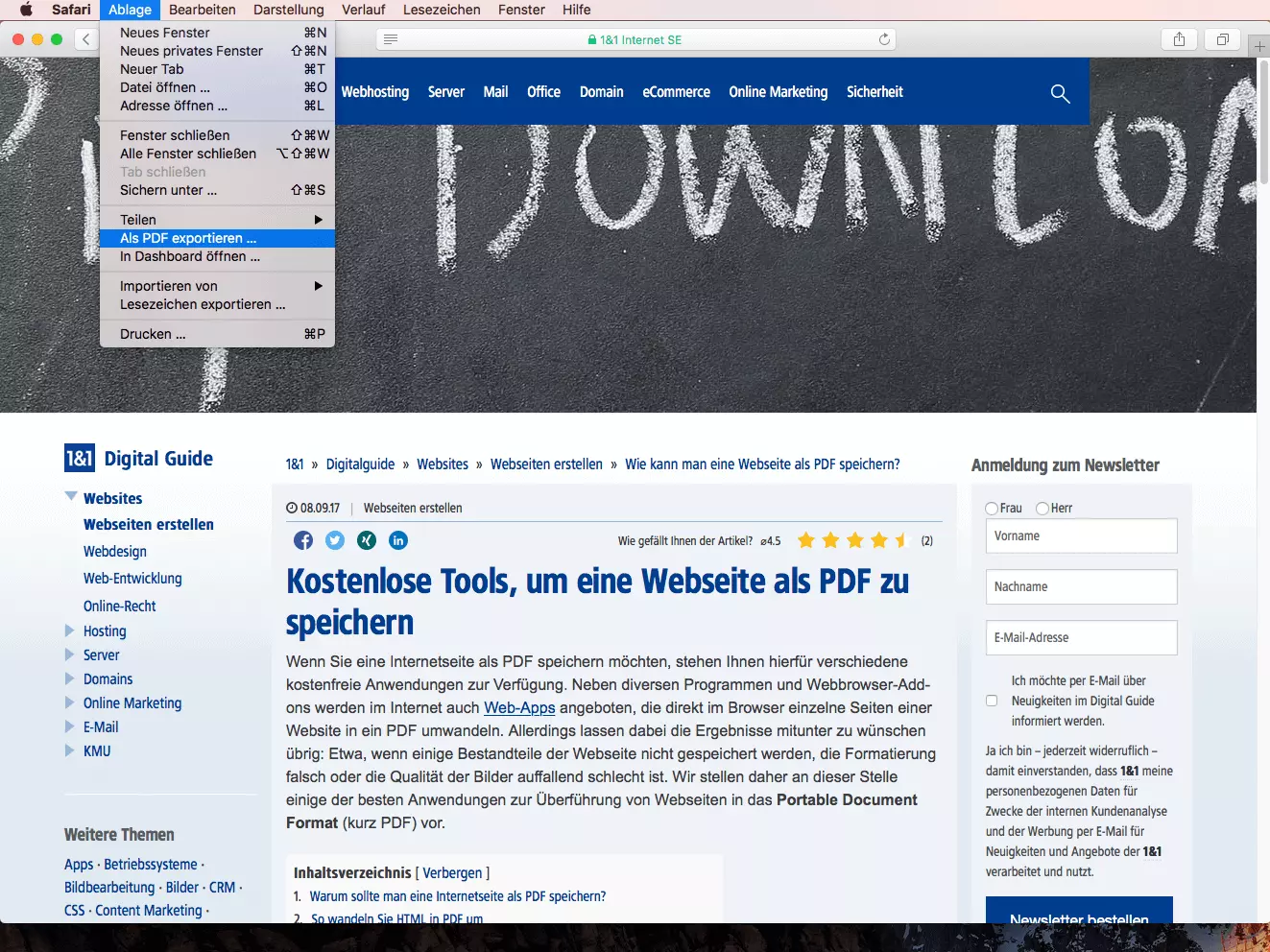Follow the Web-Apps link in article
The image size is (1270, 952).
tap(519, 707)
